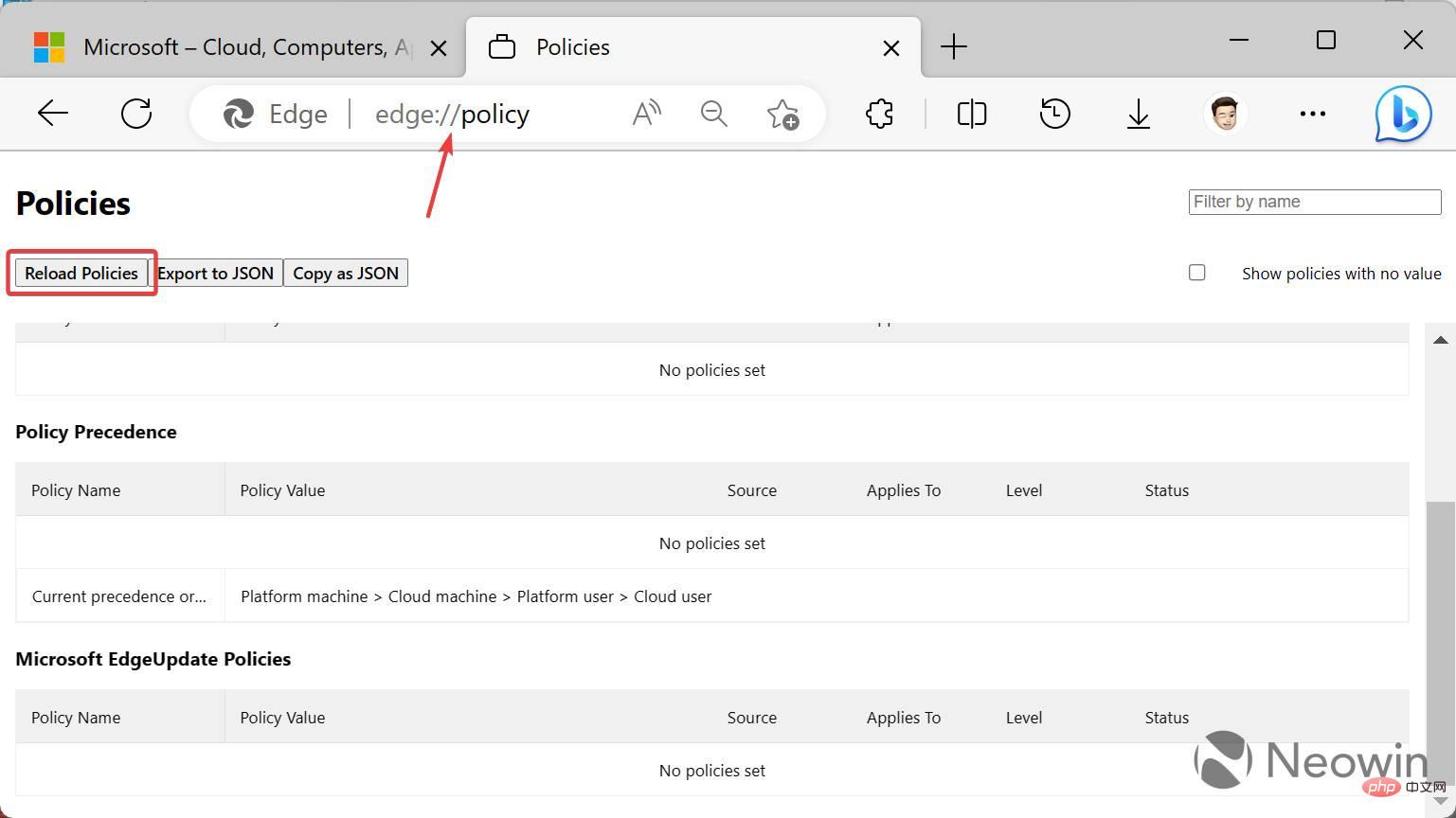Click the edge://policy address field
This screenshot has height=818, width=1456.
[452, 115]
